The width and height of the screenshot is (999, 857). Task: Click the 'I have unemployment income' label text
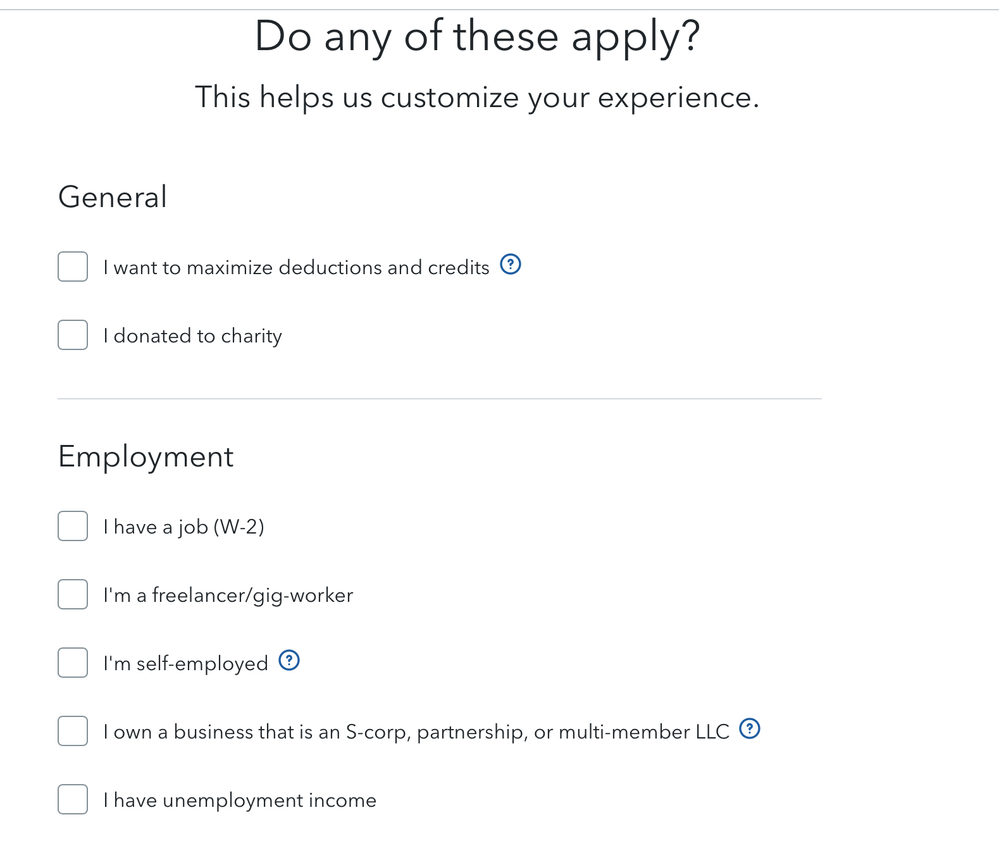240,800
